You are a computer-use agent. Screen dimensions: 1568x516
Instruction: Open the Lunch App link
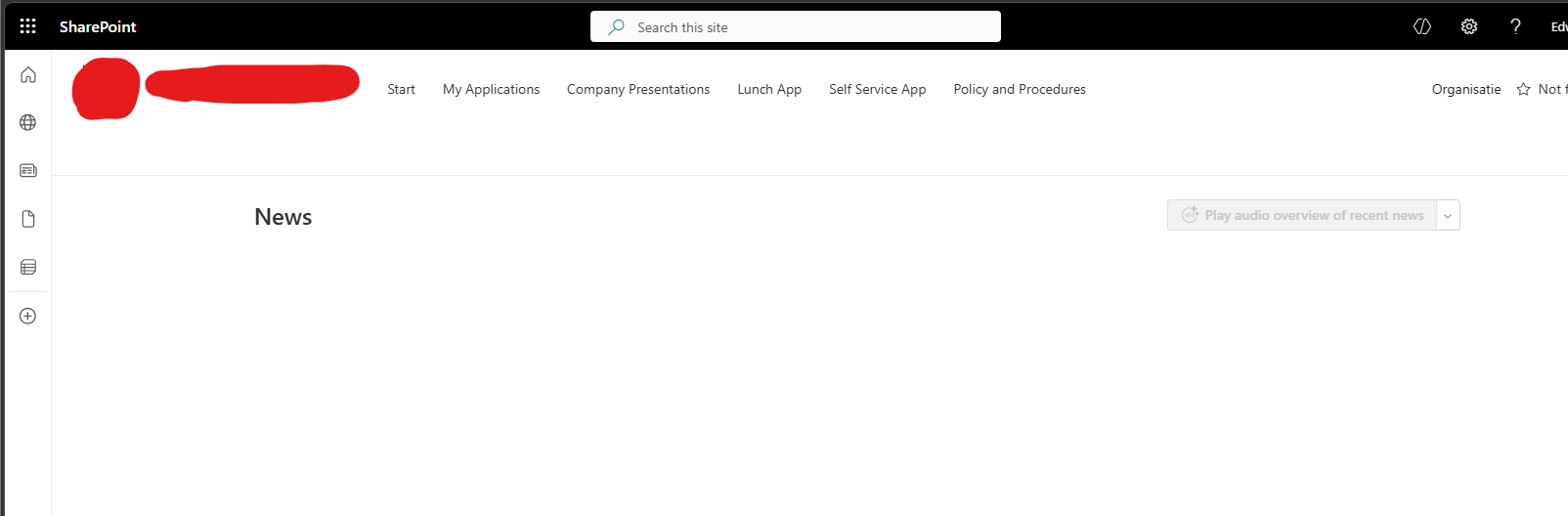[769, 89]
